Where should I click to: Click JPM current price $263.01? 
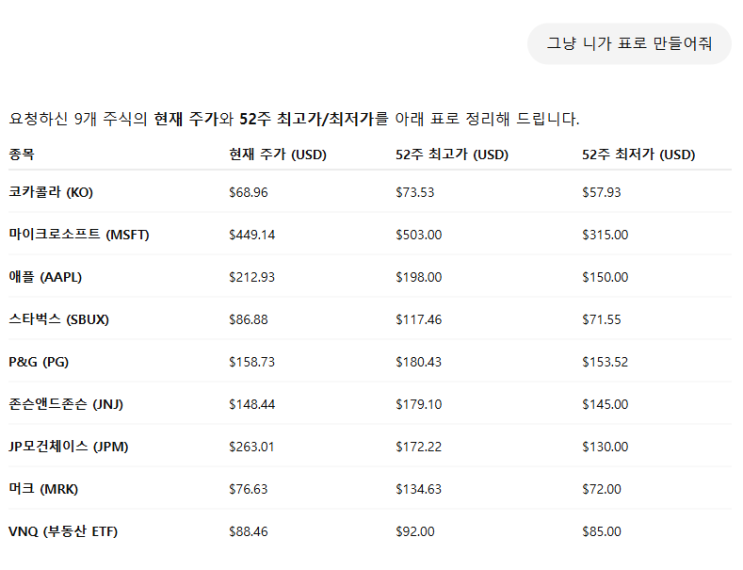tap(252, 447)
